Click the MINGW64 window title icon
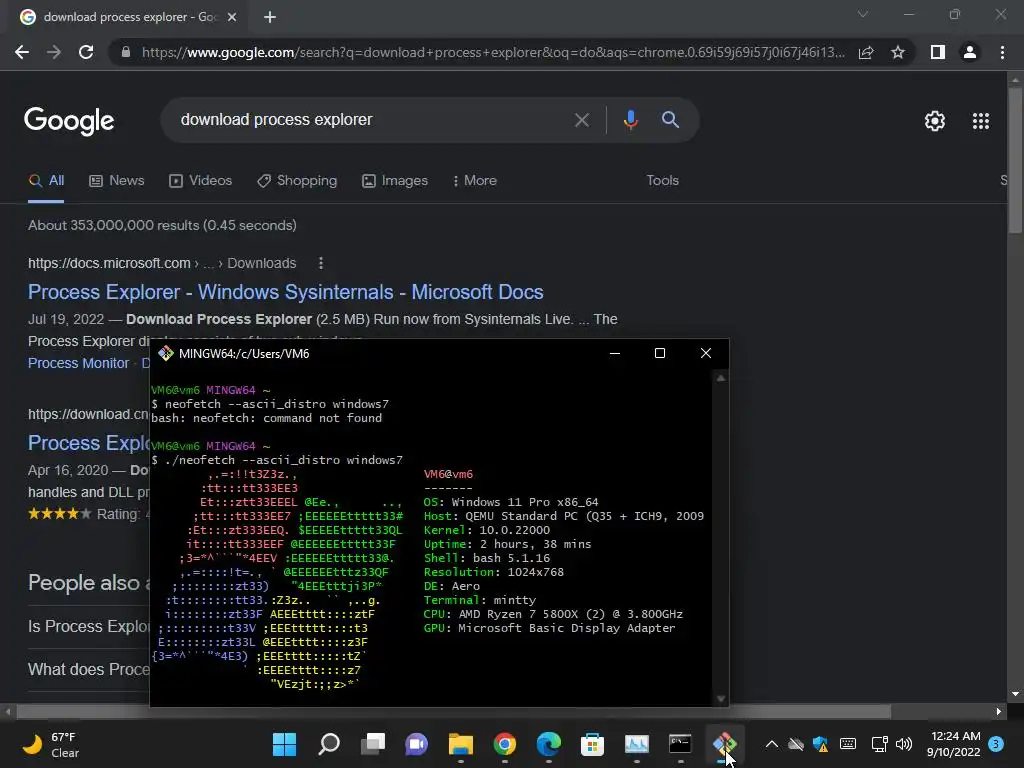The image size is (1024, 768). (x=165, y=353)
